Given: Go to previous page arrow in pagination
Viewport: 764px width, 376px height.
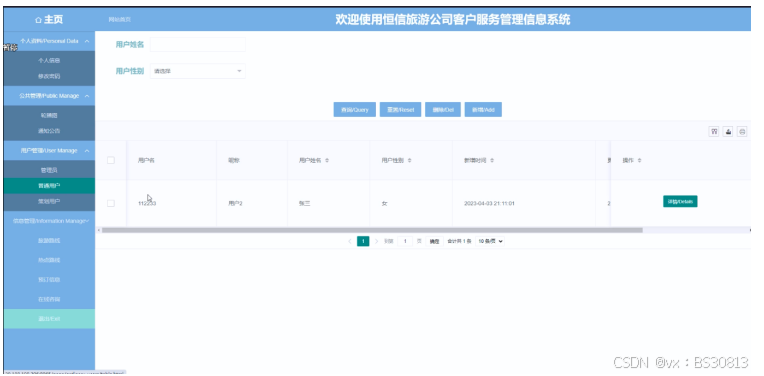Looking at the screenshot, I should (350, 241).
